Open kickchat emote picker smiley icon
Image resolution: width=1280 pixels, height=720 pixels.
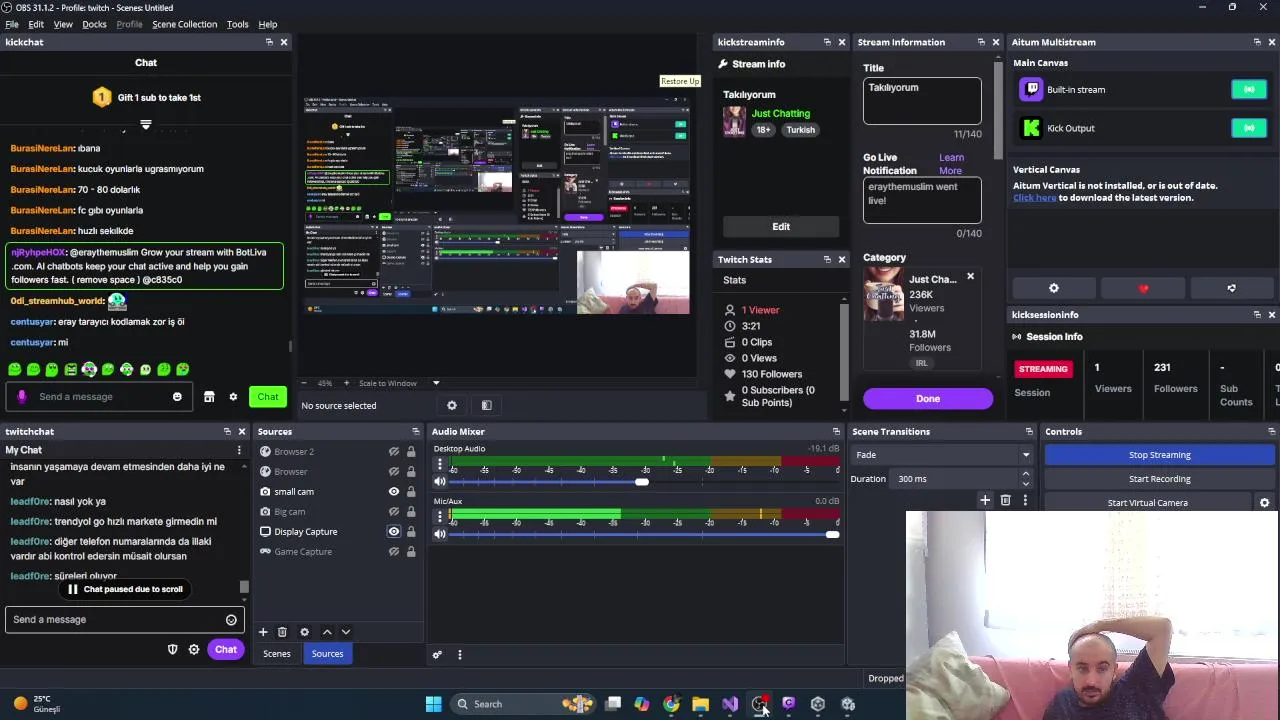(x=177, y=397)
